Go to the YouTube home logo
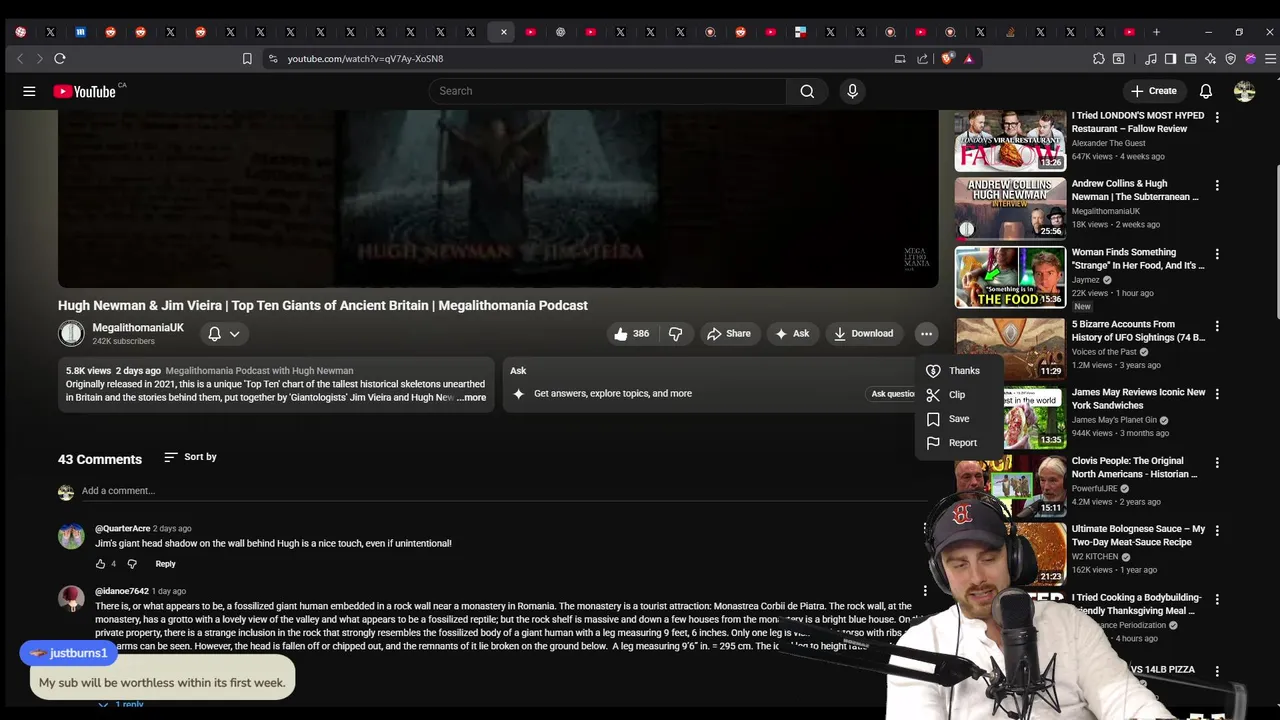 85,91
